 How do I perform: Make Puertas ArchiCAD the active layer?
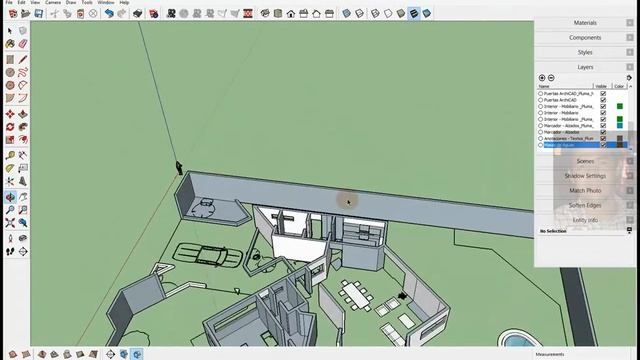coord(540,100)
